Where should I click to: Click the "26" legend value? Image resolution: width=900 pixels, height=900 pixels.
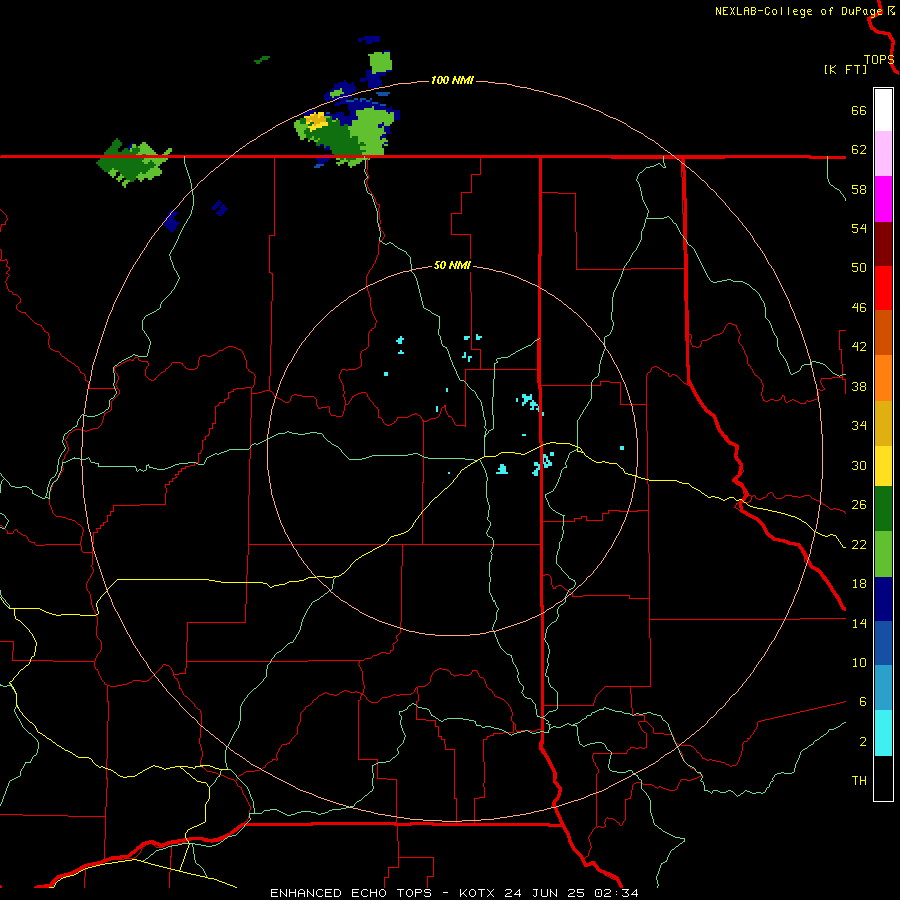coord(859,505)
